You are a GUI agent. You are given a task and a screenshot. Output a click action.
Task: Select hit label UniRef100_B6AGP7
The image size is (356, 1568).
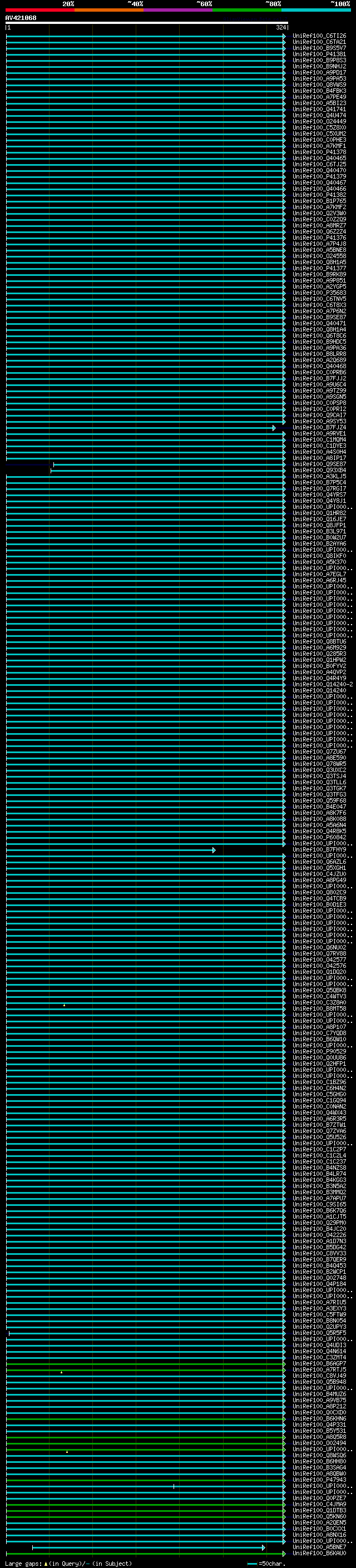[x=319, y=1364]
